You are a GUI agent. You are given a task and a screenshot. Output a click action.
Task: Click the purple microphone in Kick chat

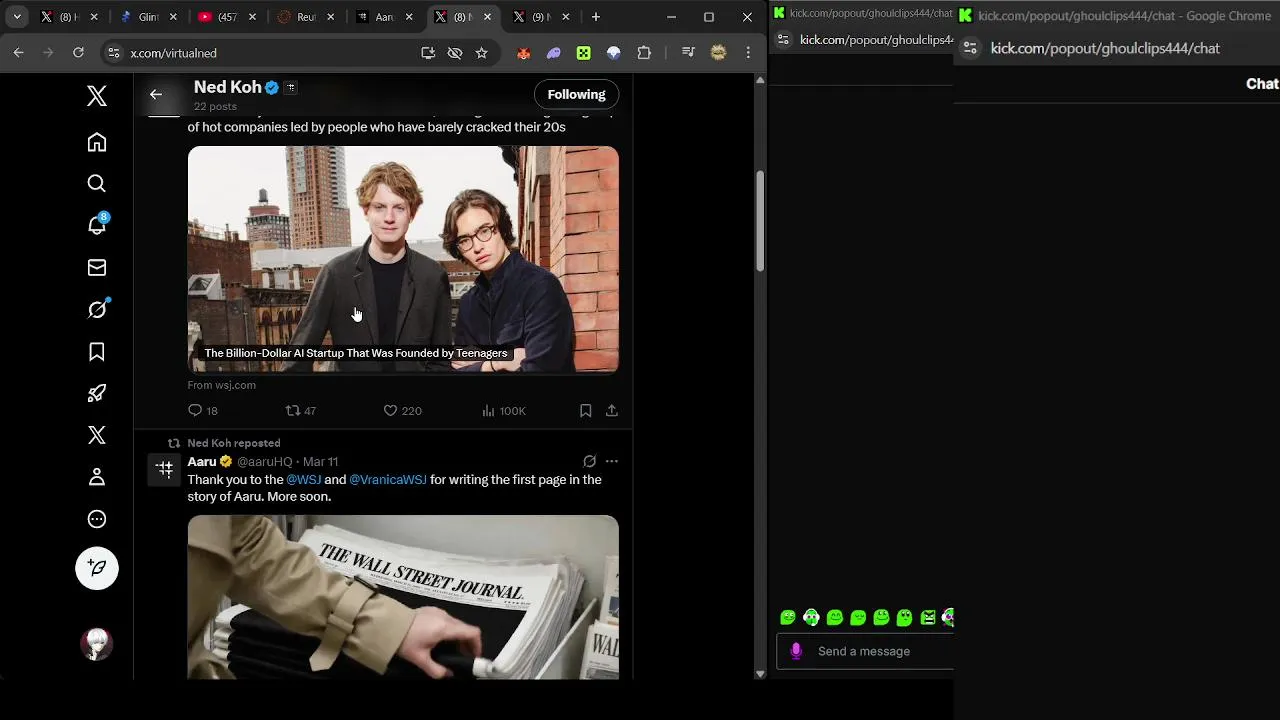click(x=796, y=651)
